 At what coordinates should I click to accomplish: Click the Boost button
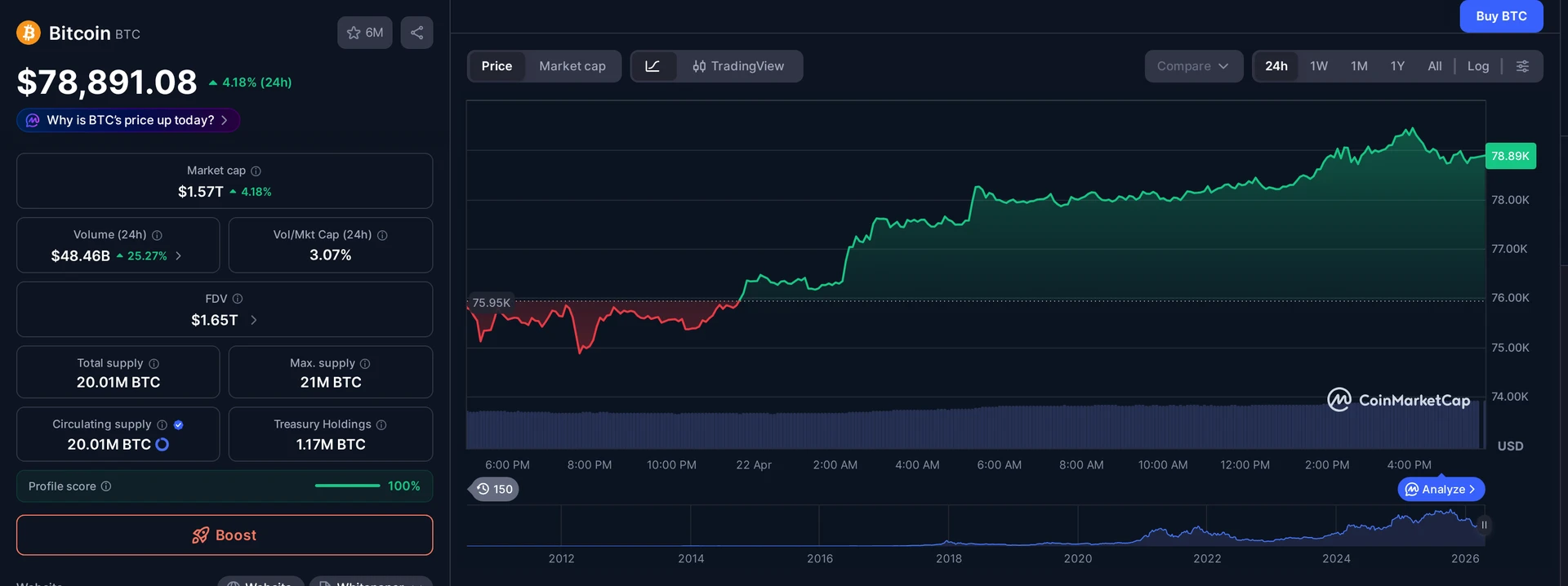(x=225, y=535)
